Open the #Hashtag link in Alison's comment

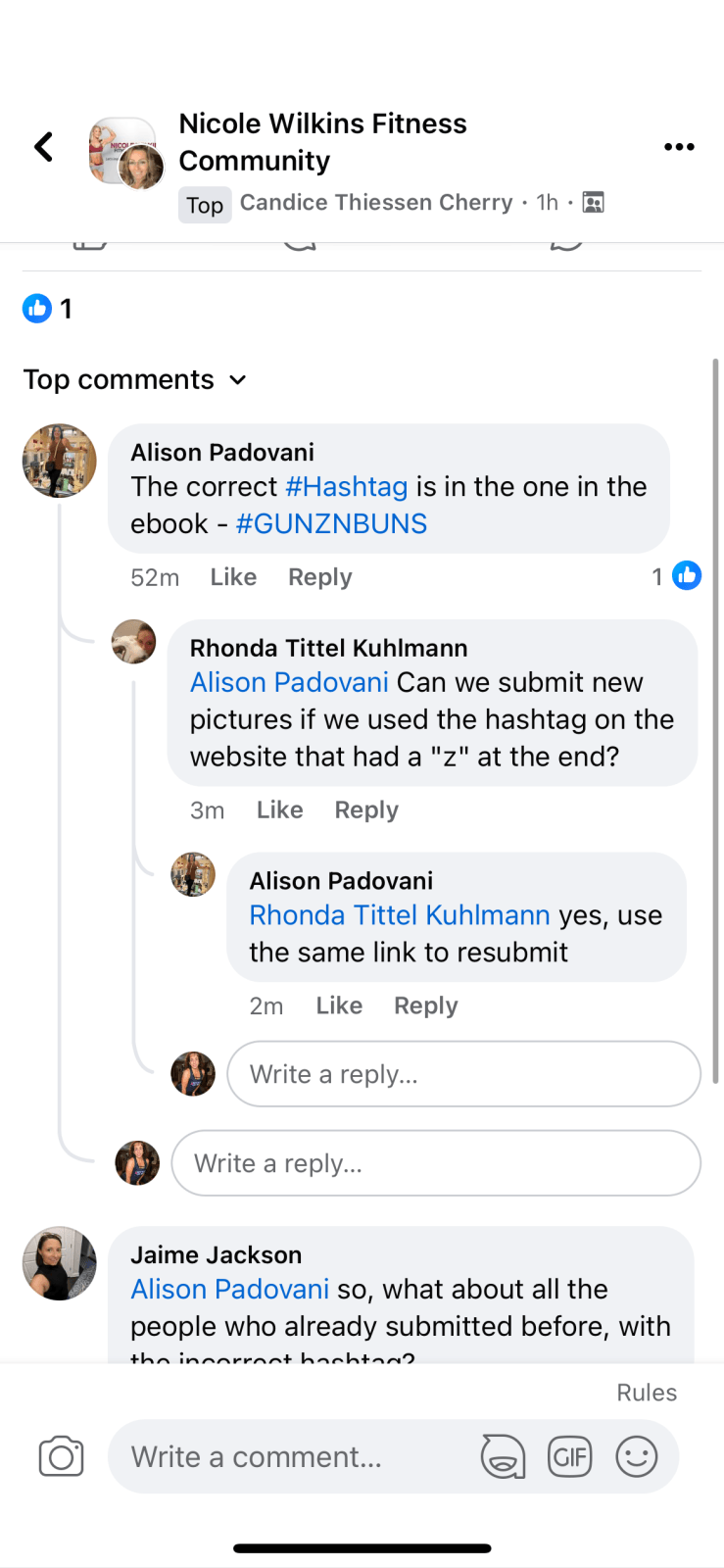[x=347, y=487]
